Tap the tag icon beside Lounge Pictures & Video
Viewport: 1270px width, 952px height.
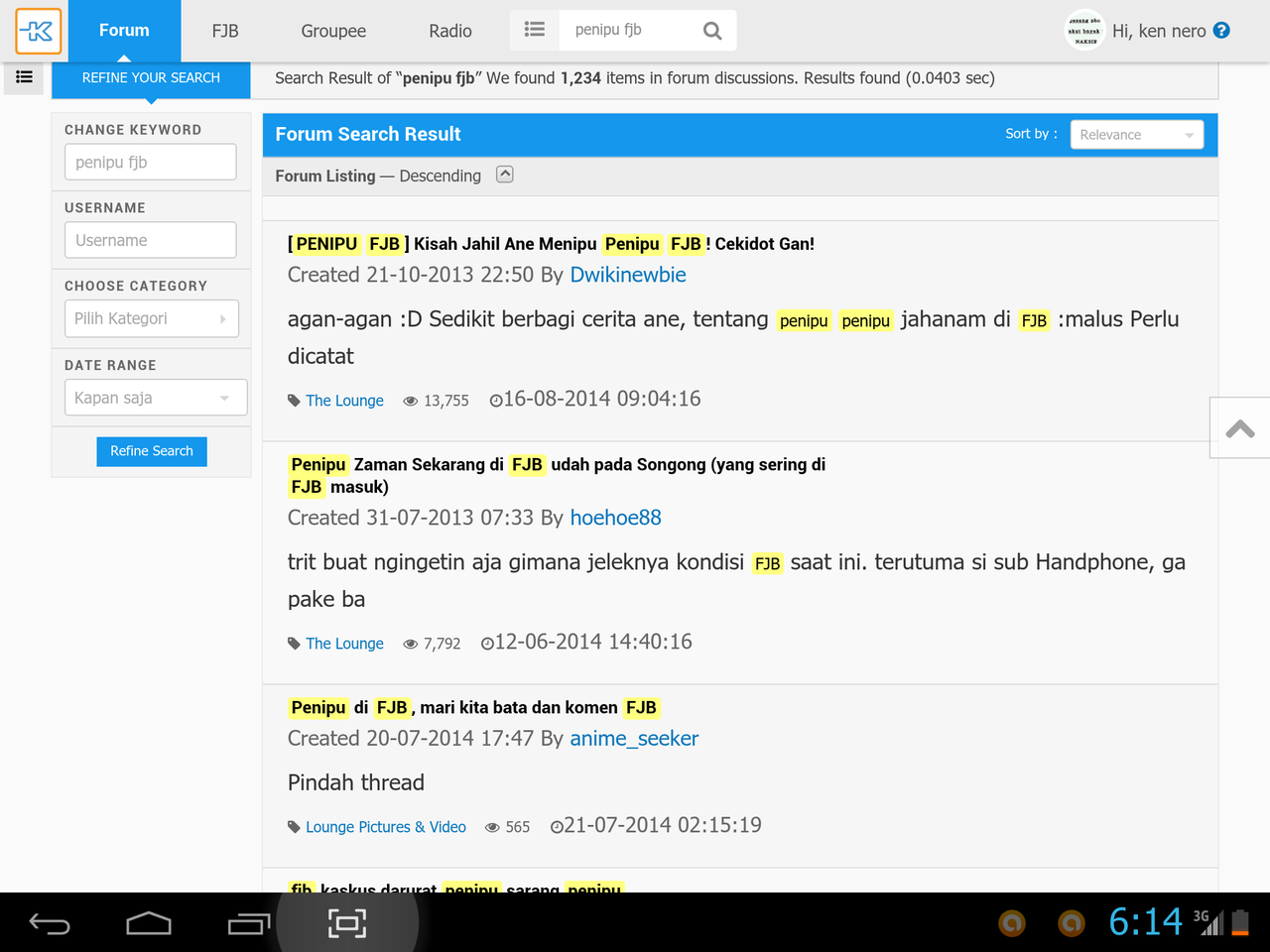pos(294,827)
